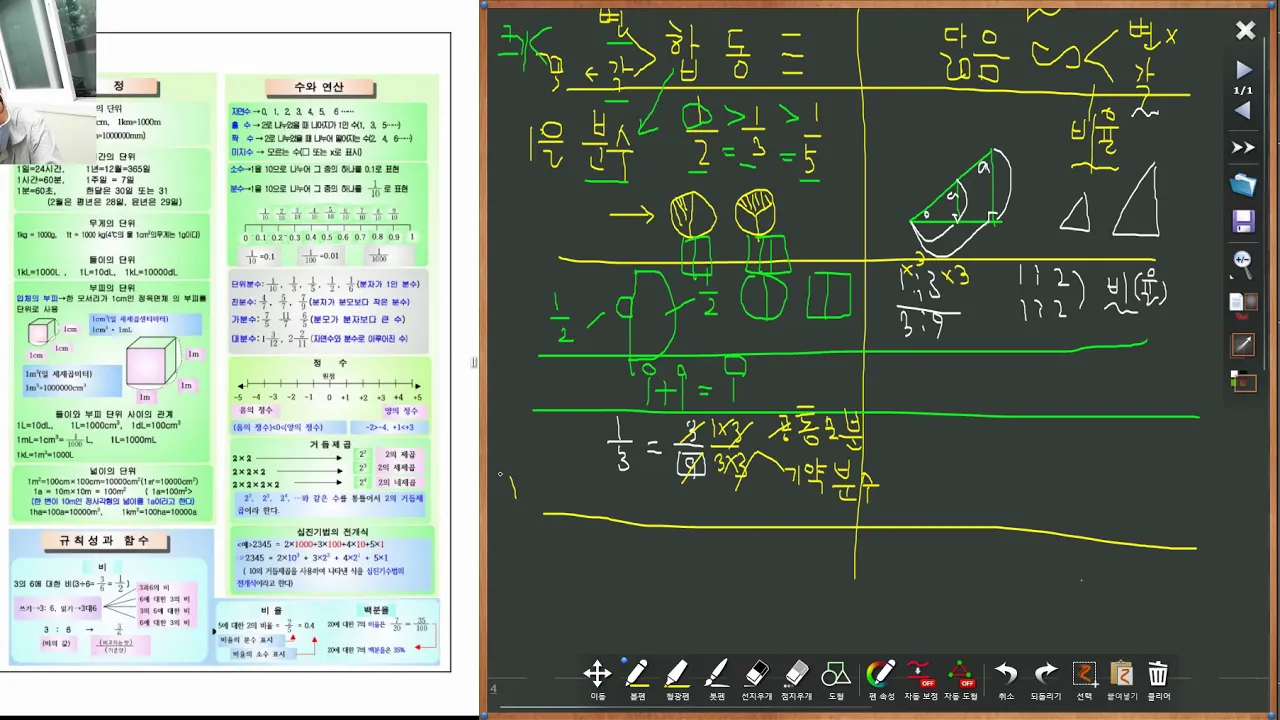Clear the board with 클리어 trash
Image resolution: width=1280 pixels, height=720 pixels.
(1158, 680)
